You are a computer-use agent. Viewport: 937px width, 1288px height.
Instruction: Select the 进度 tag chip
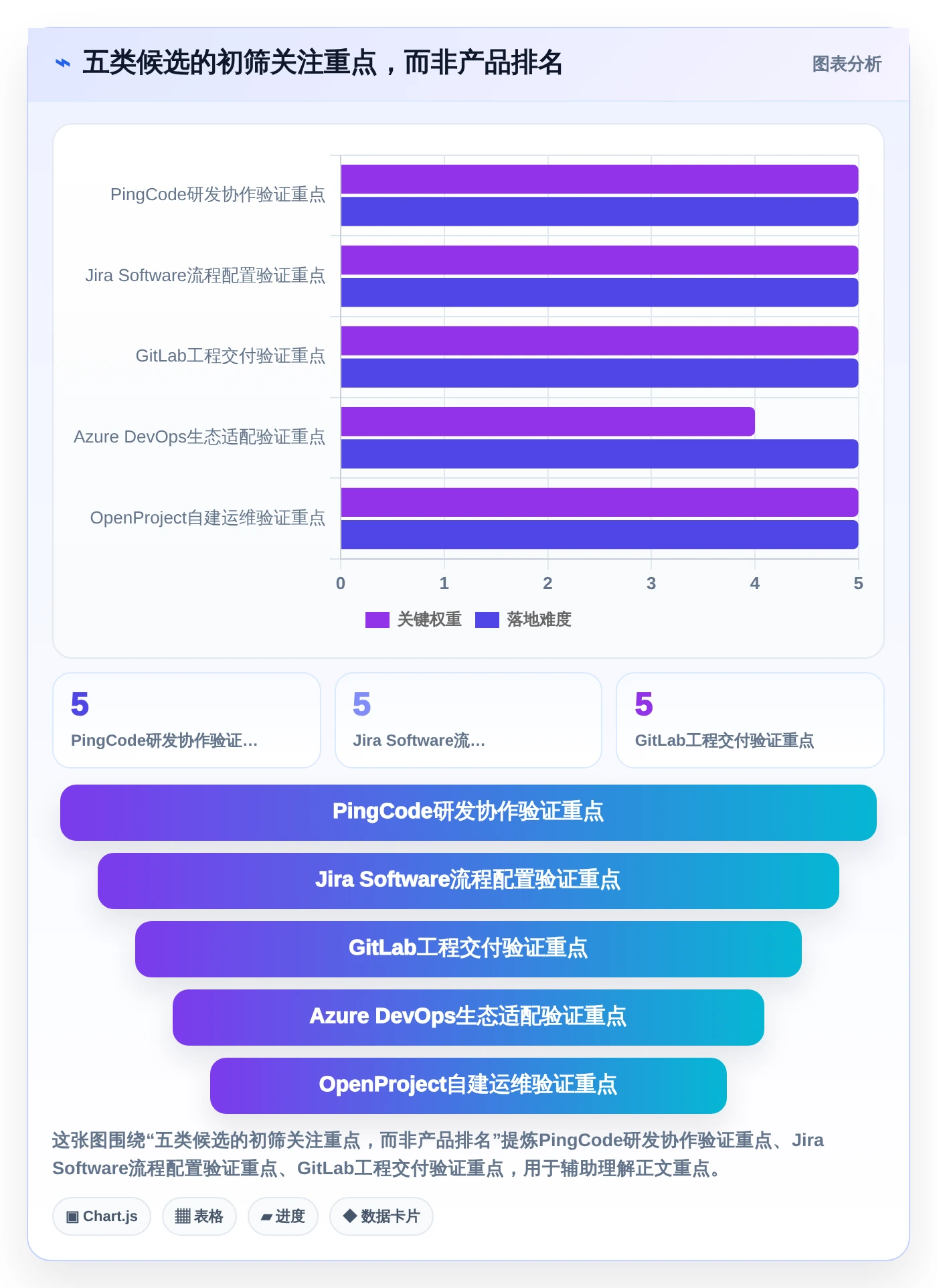point(283,1216)
